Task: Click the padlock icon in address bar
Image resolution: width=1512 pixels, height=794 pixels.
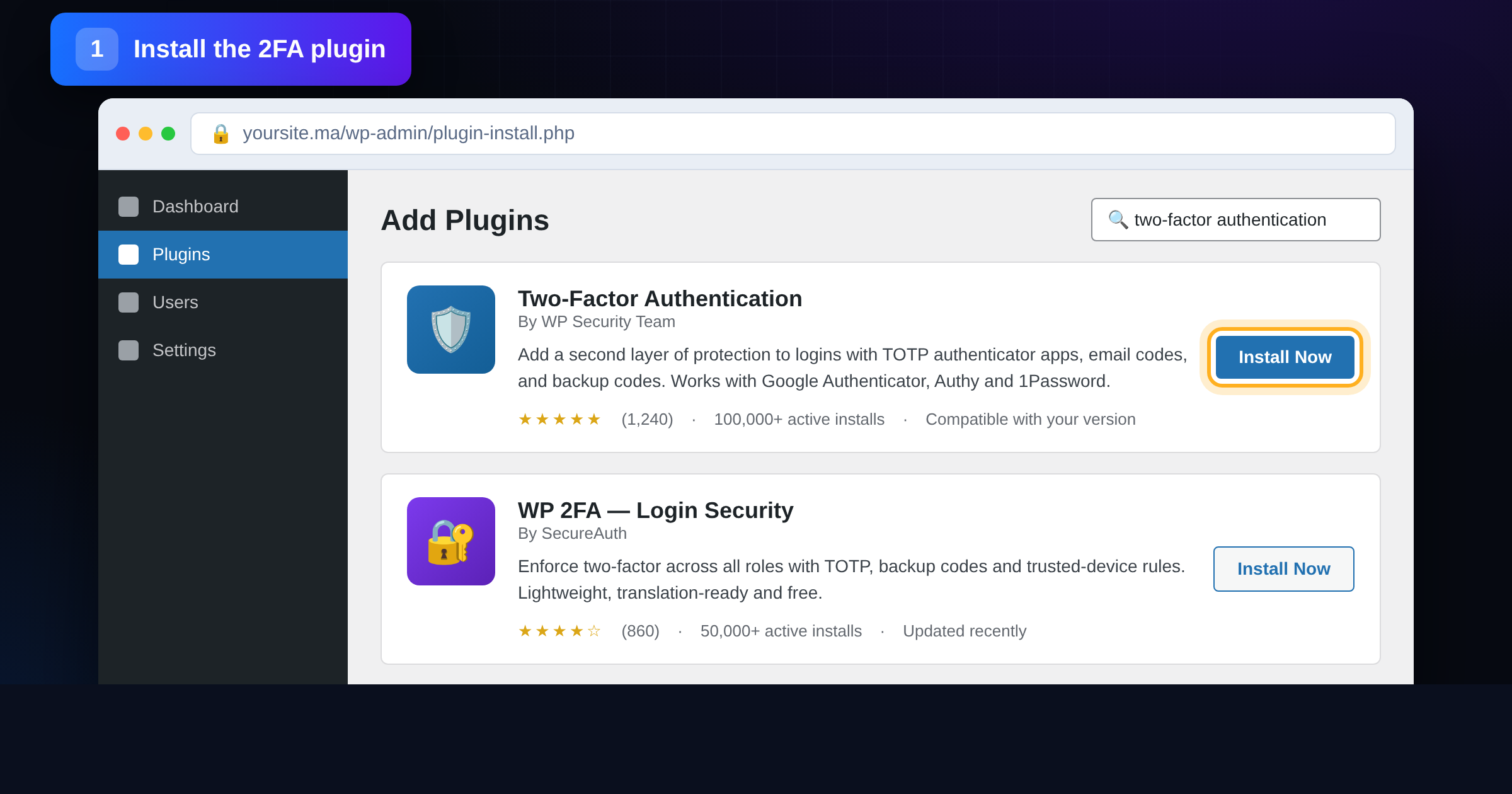Action: pyautogui.click(x=220, y=134)
